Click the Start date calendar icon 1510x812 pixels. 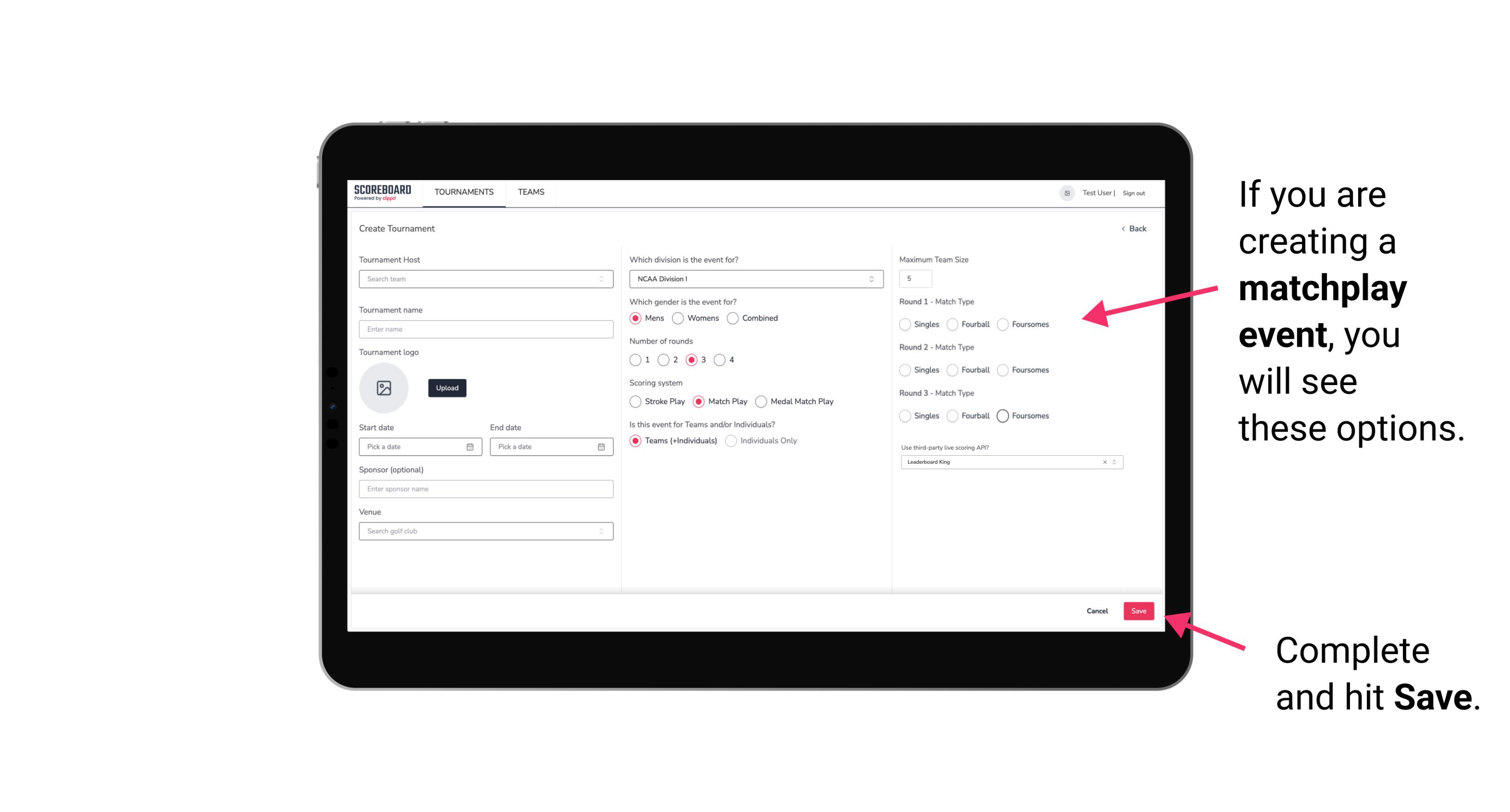pyautogui.click(x=470, y=446)
